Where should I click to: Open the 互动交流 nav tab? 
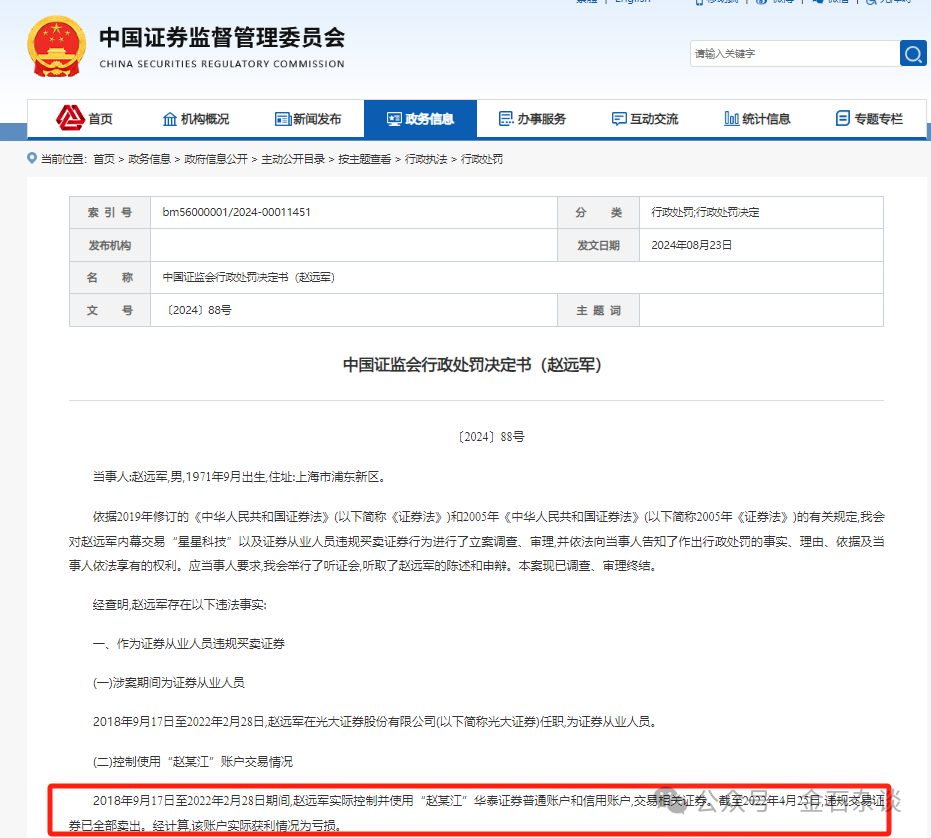(645, 119)
